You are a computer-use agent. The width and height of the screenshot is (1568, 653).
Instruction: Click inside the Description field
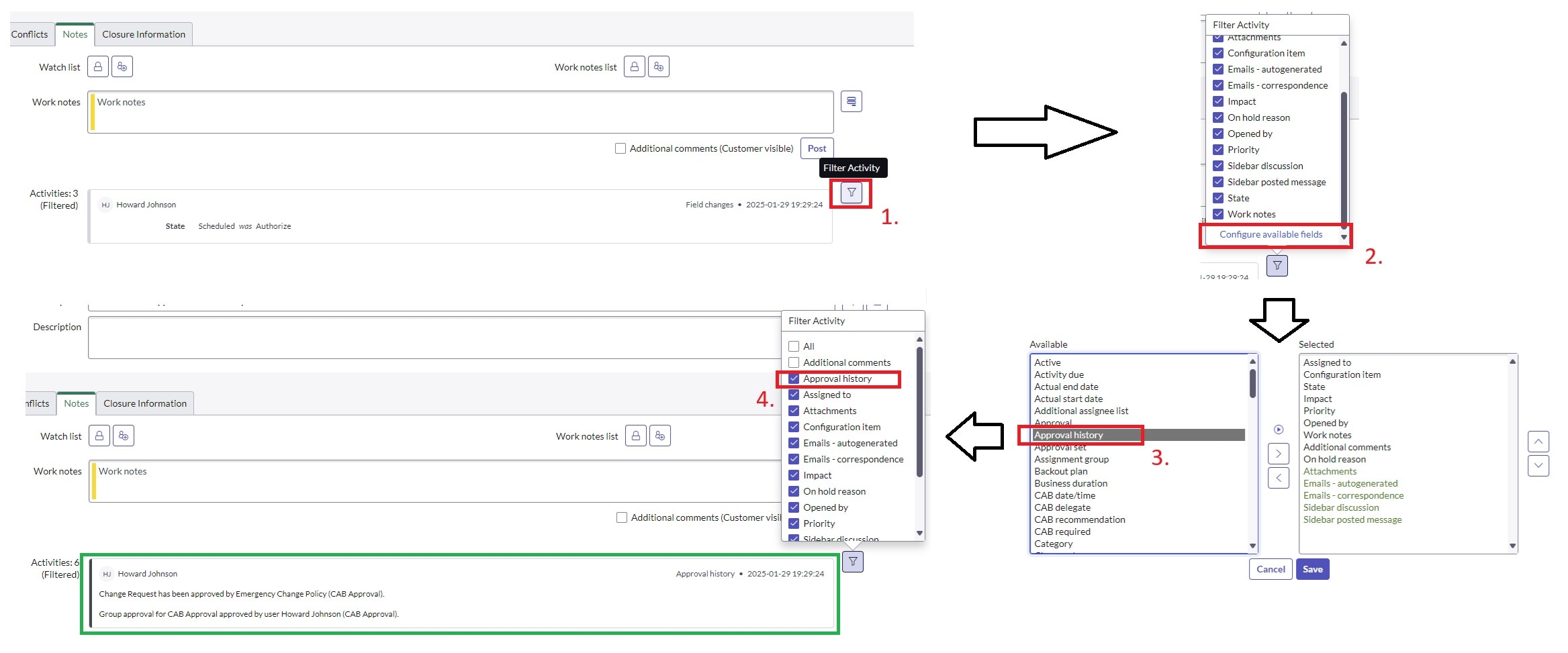430,338
